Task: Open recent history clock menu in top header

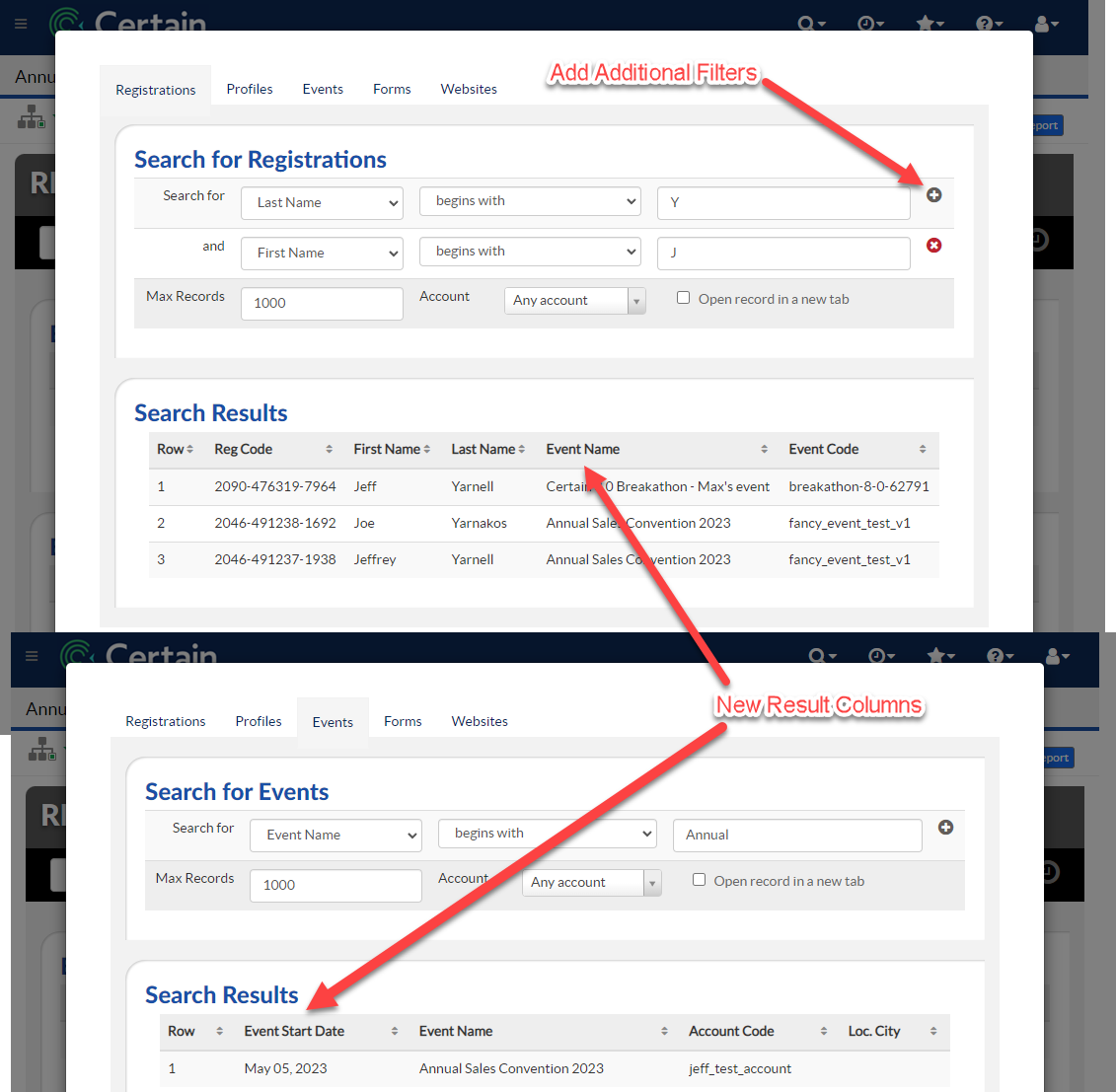Action: (869, 25)
